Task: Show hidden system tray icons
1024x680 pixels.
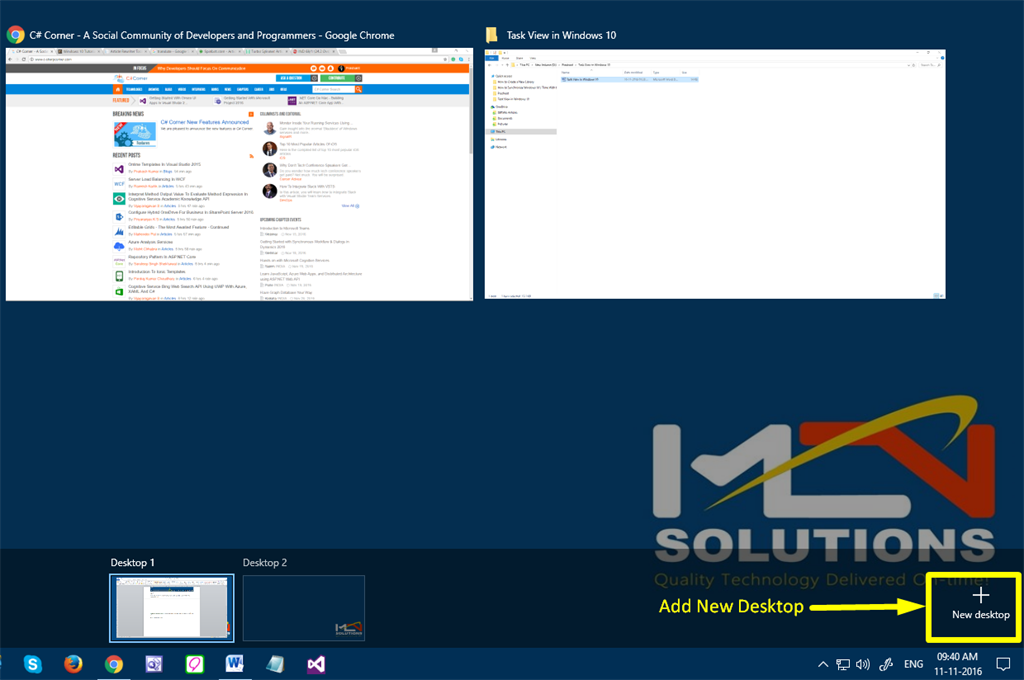Action: 823,664
